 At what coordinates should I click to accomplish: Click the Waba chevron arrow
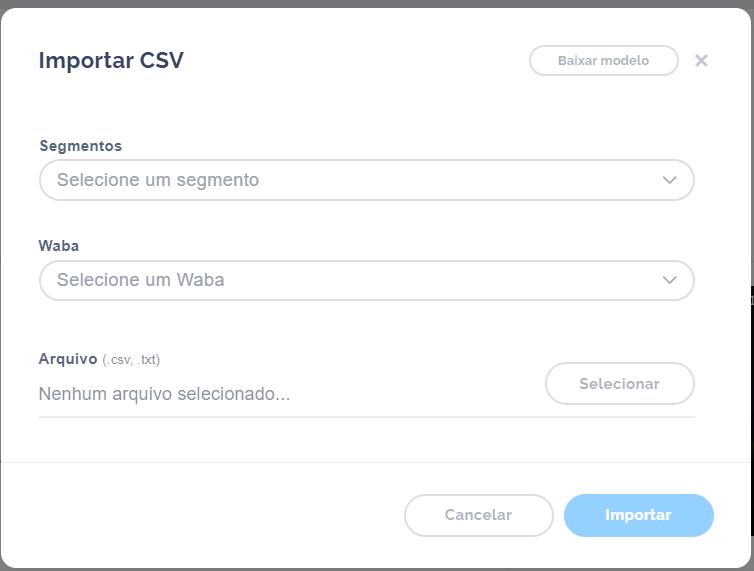tap(670, 280)
